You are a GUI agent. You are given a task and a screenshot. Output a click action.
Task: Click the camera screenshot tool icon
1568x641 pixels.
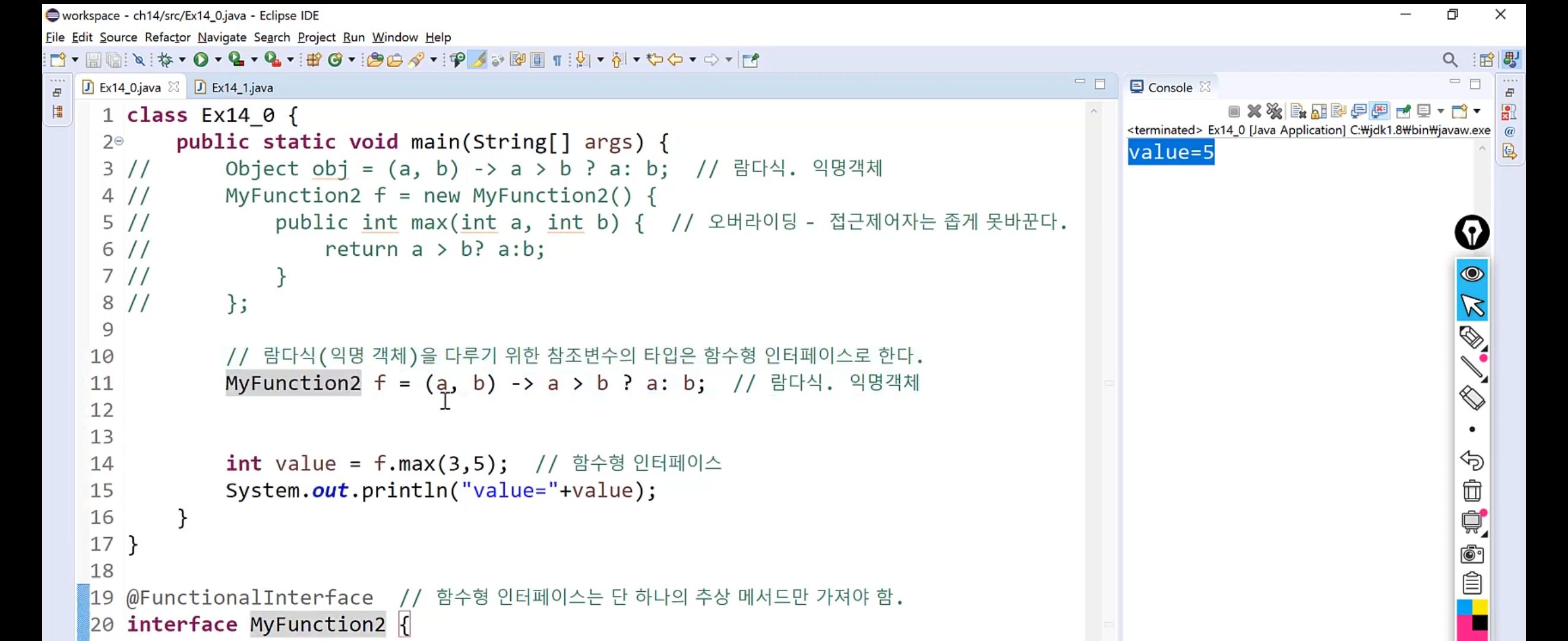(1472, 554)
